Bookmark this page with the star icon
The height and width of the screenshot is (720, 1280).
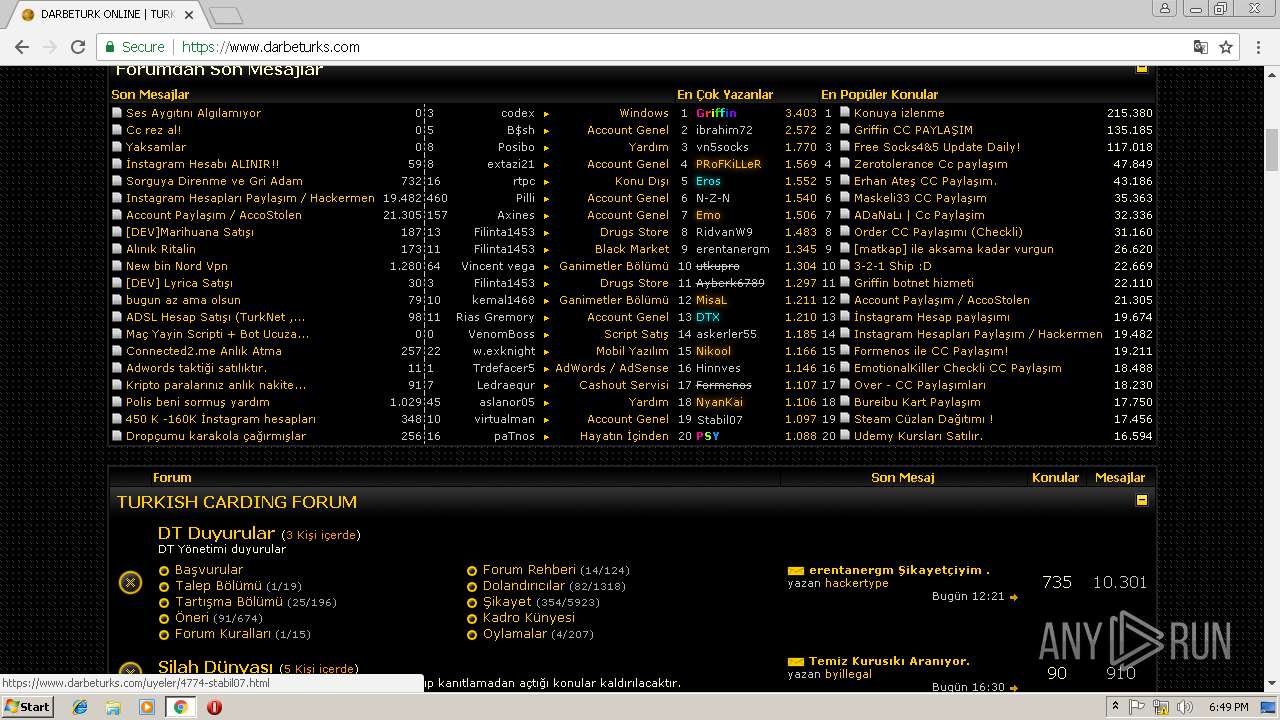1226,47
